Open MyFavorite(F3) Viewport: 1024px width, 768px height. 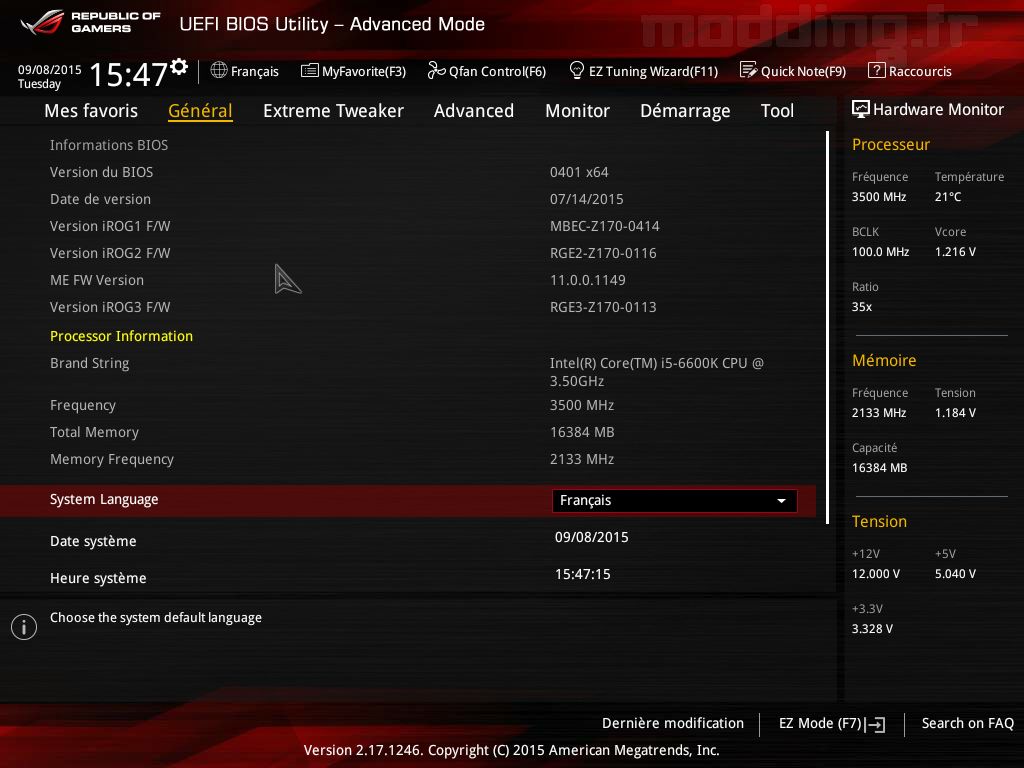(x=353, y=71)
